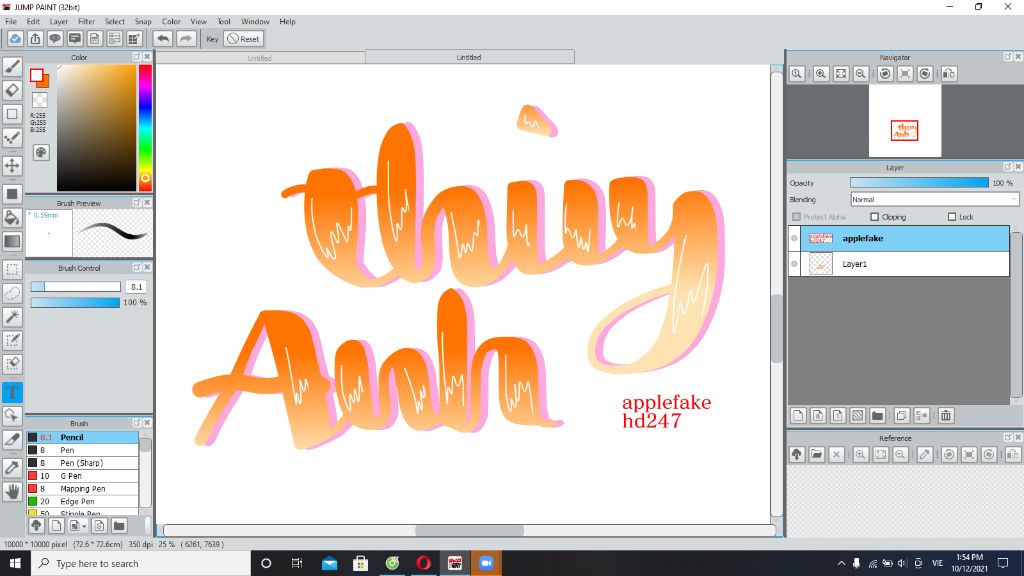Open the Windows Start menu

click(15, 563)
